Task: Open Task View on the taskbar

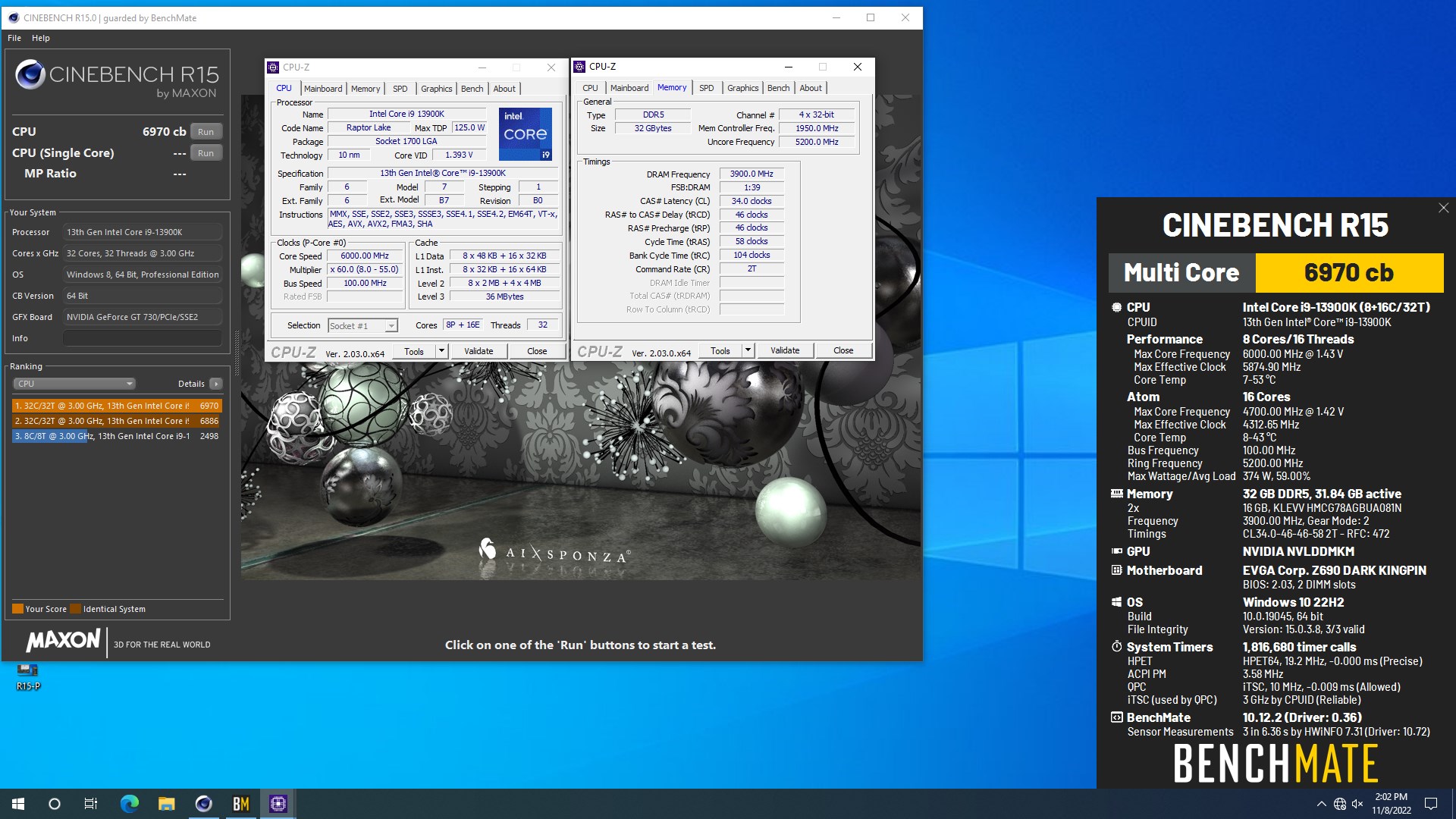Action: [x=91, y=804]
